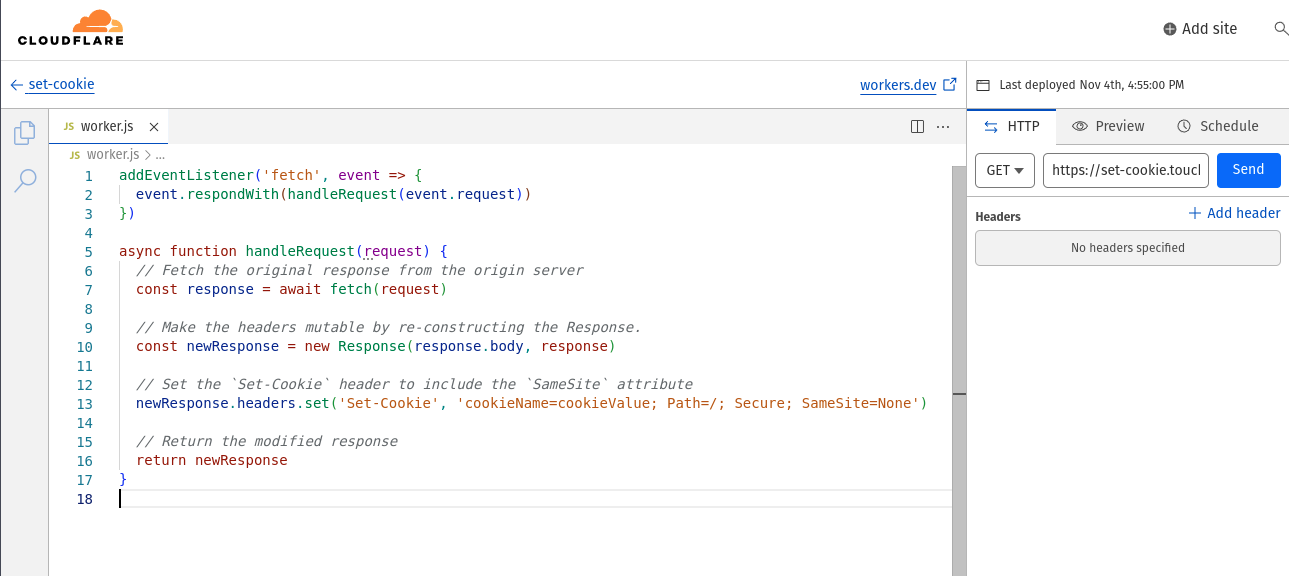Expand the breadcrumb chevron after worker.js

(x=148, y=155)
